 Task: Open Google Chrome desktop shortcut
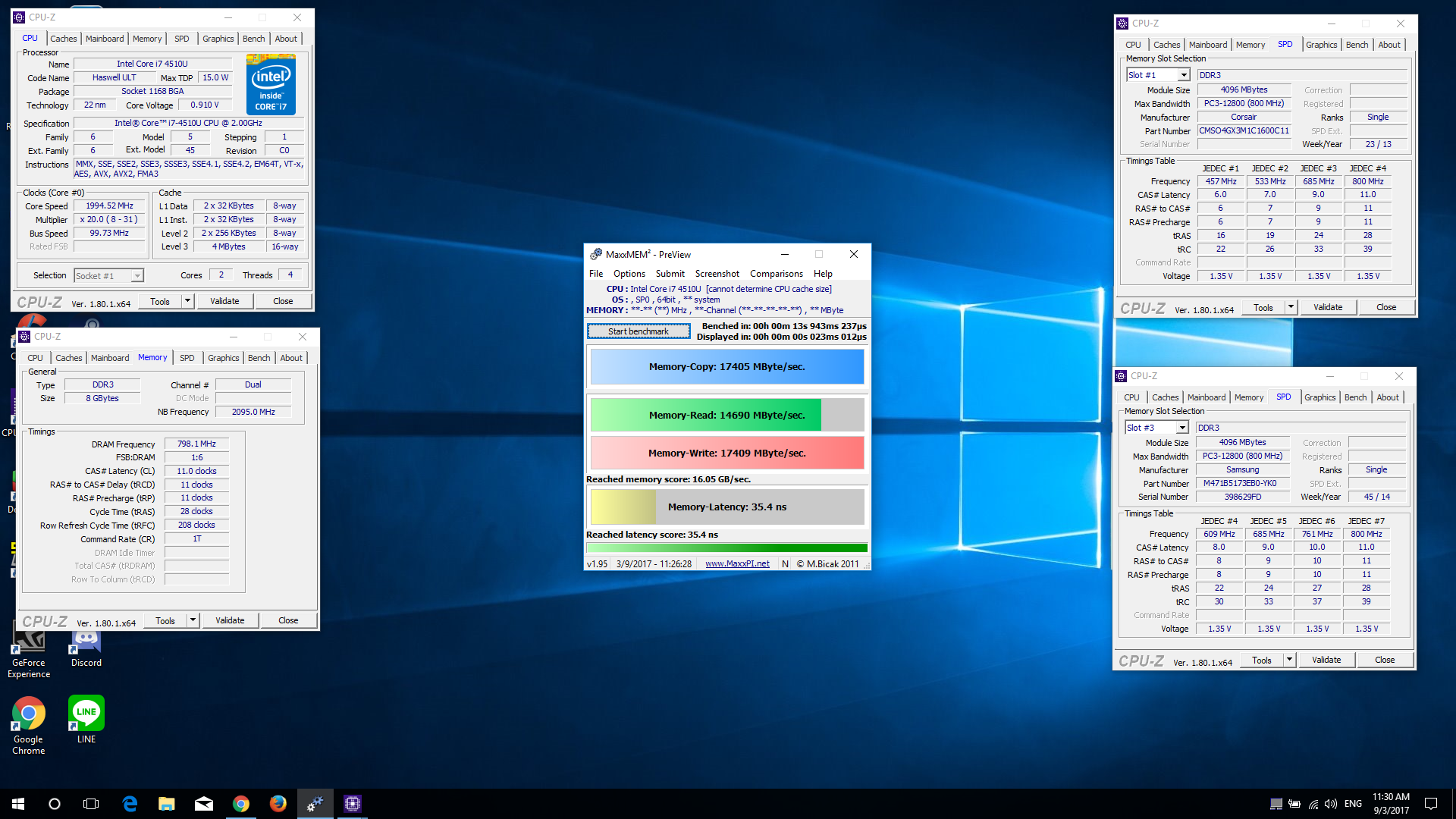coord(29,726)
